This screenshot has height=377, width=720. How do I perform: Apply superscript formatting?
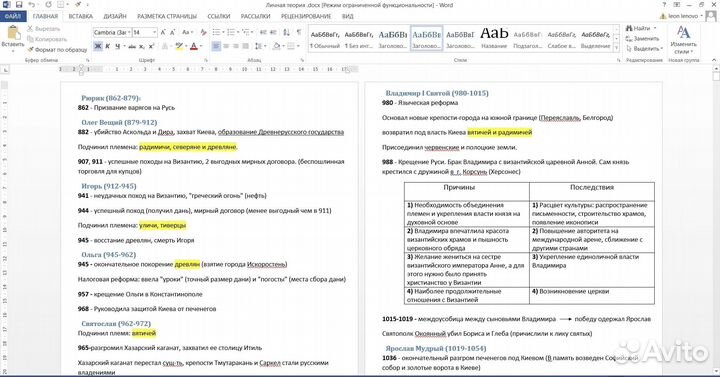[x=152, y=46]
